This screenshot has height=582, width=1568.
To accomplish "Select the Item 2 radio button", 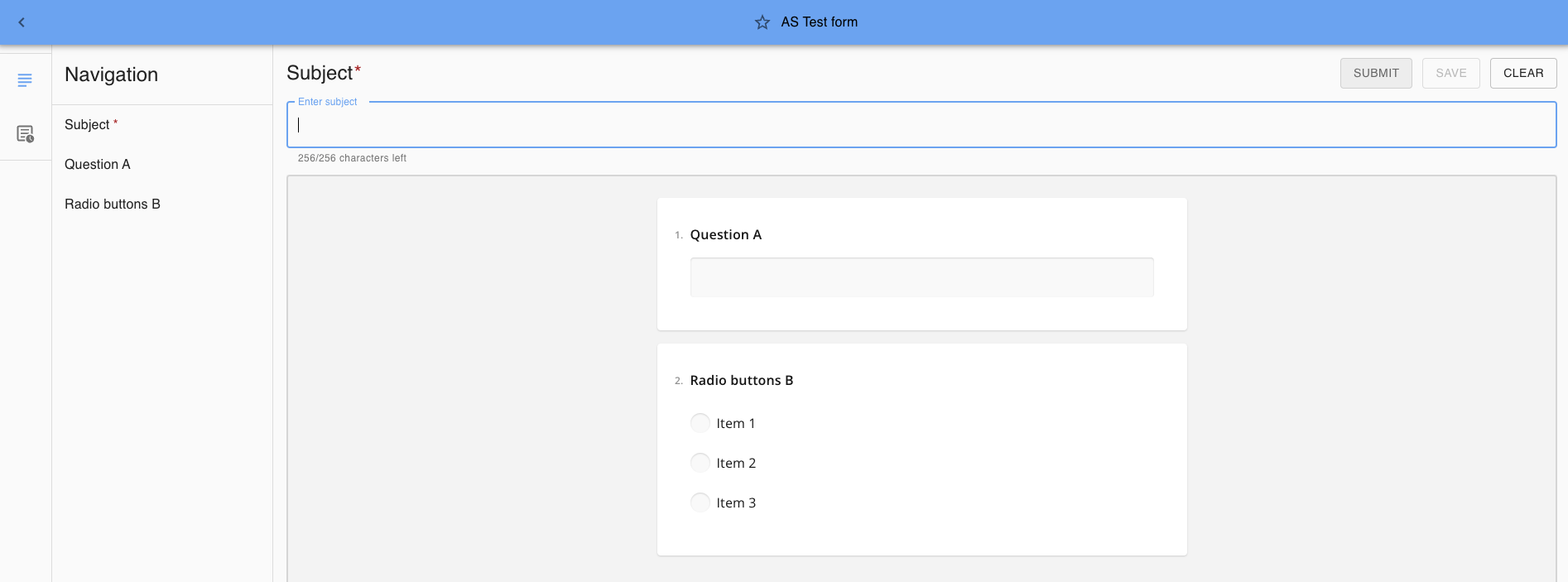I will pyautogui.click(x=700, y=463).
